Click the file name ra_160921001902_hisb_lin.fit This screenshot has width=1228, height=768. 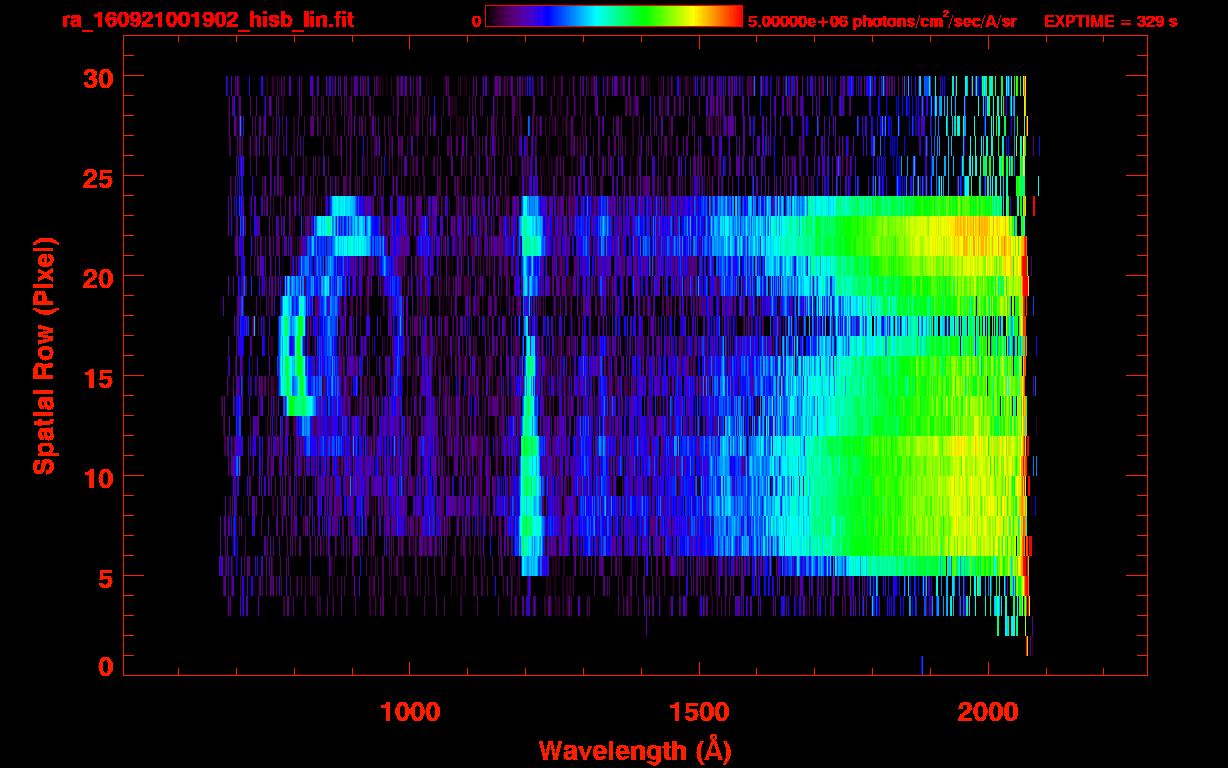point(207,20)
